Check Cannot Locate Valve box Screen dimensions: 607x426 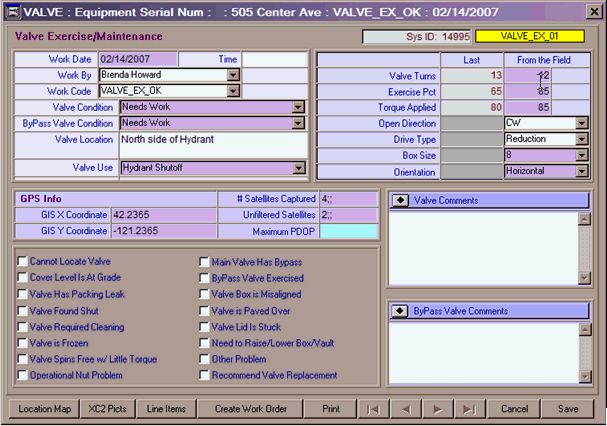pyautogui.click(x=22, y=263)
